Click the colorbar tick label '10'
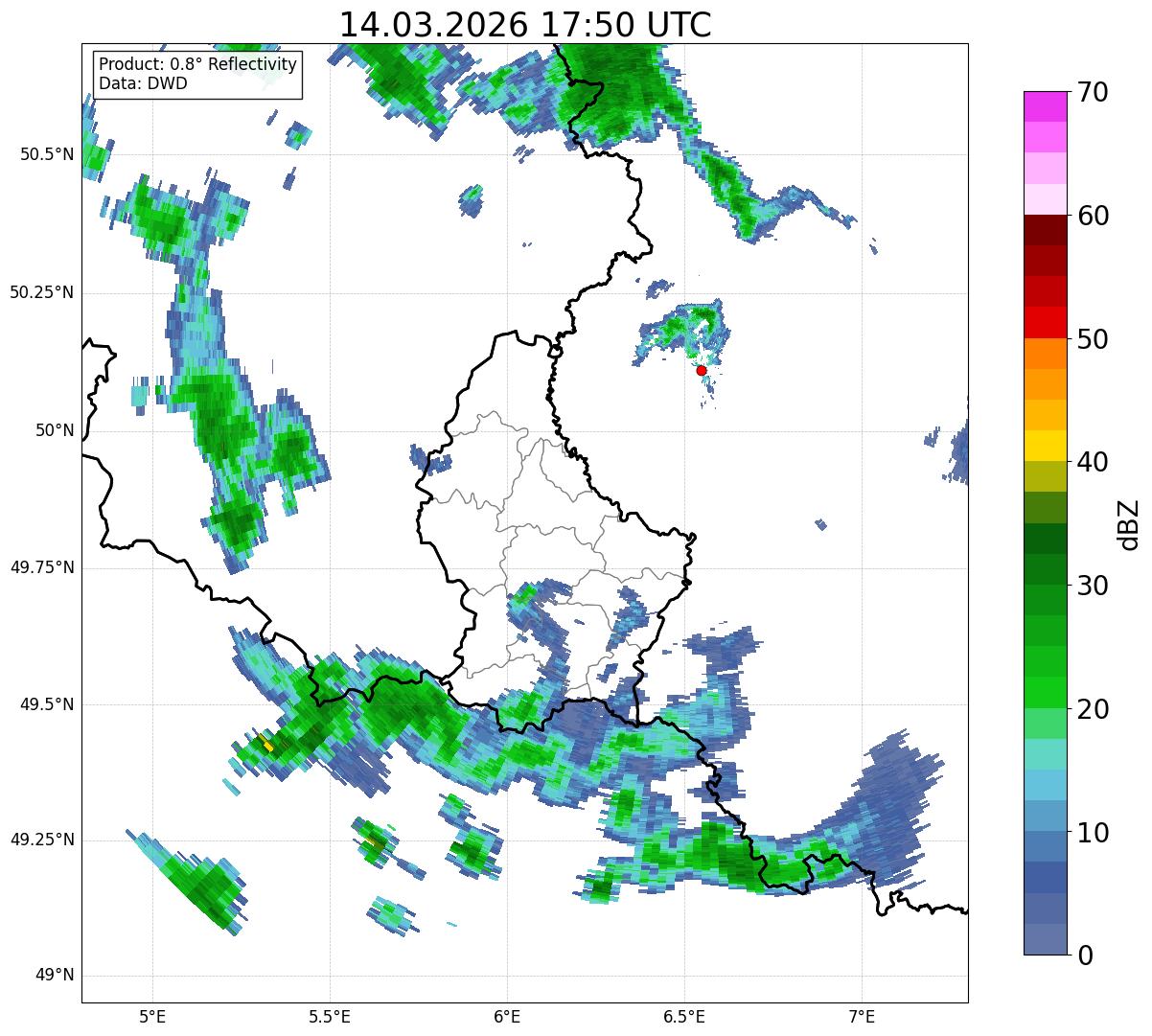The height and width of the screenshot is (1036, 1152). pyautogui.click(x=1093, y=833)
